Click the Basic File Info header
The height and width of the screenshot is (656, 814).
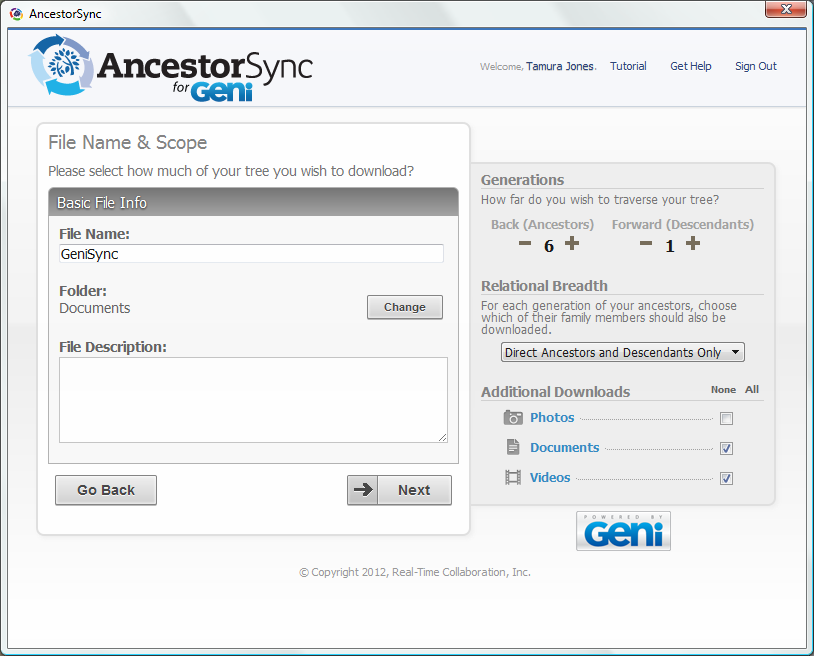pyautogui.click(x=253, y=202)
